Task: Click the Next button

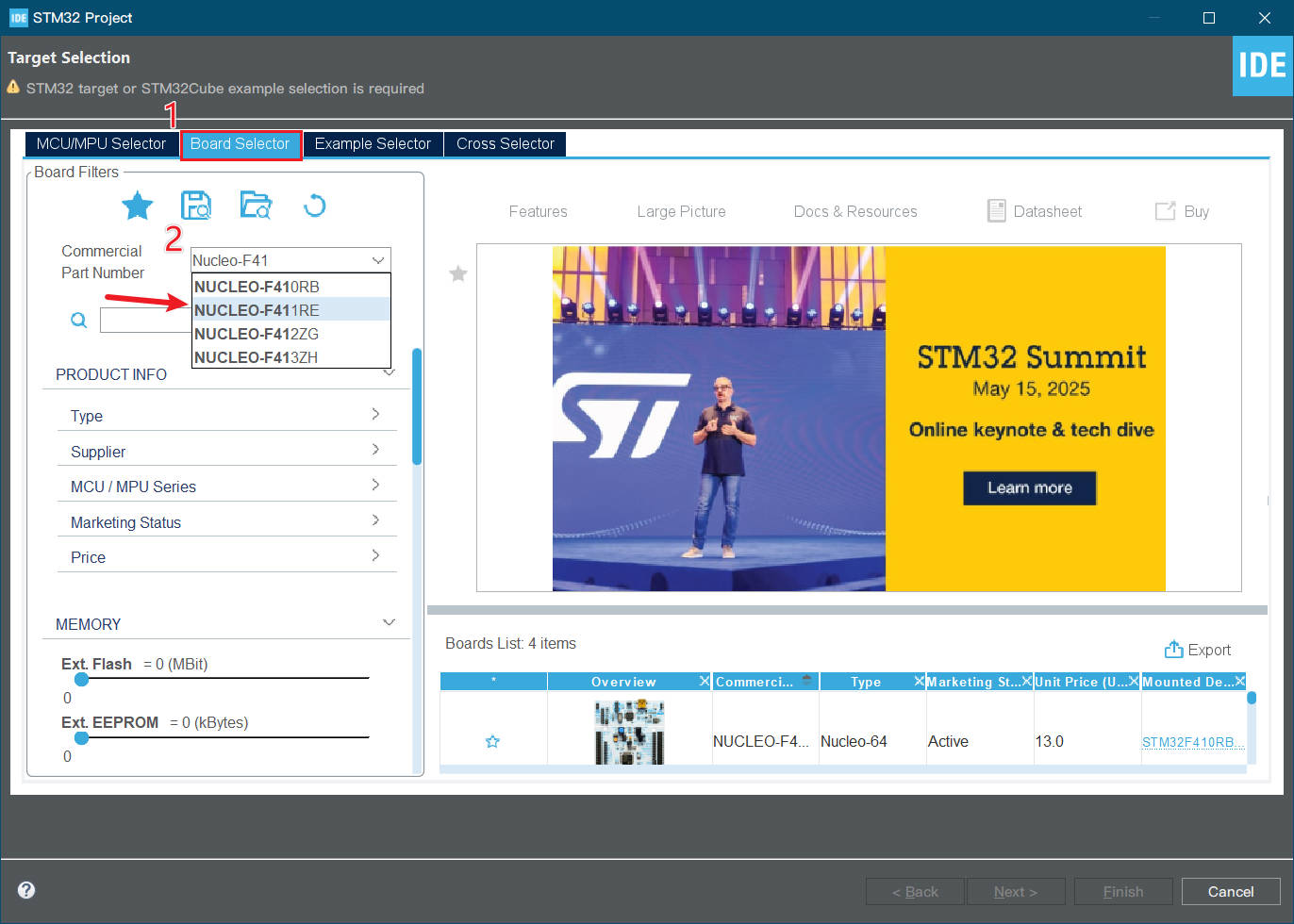Action: pyautogui.click(x=1016, y=891)
